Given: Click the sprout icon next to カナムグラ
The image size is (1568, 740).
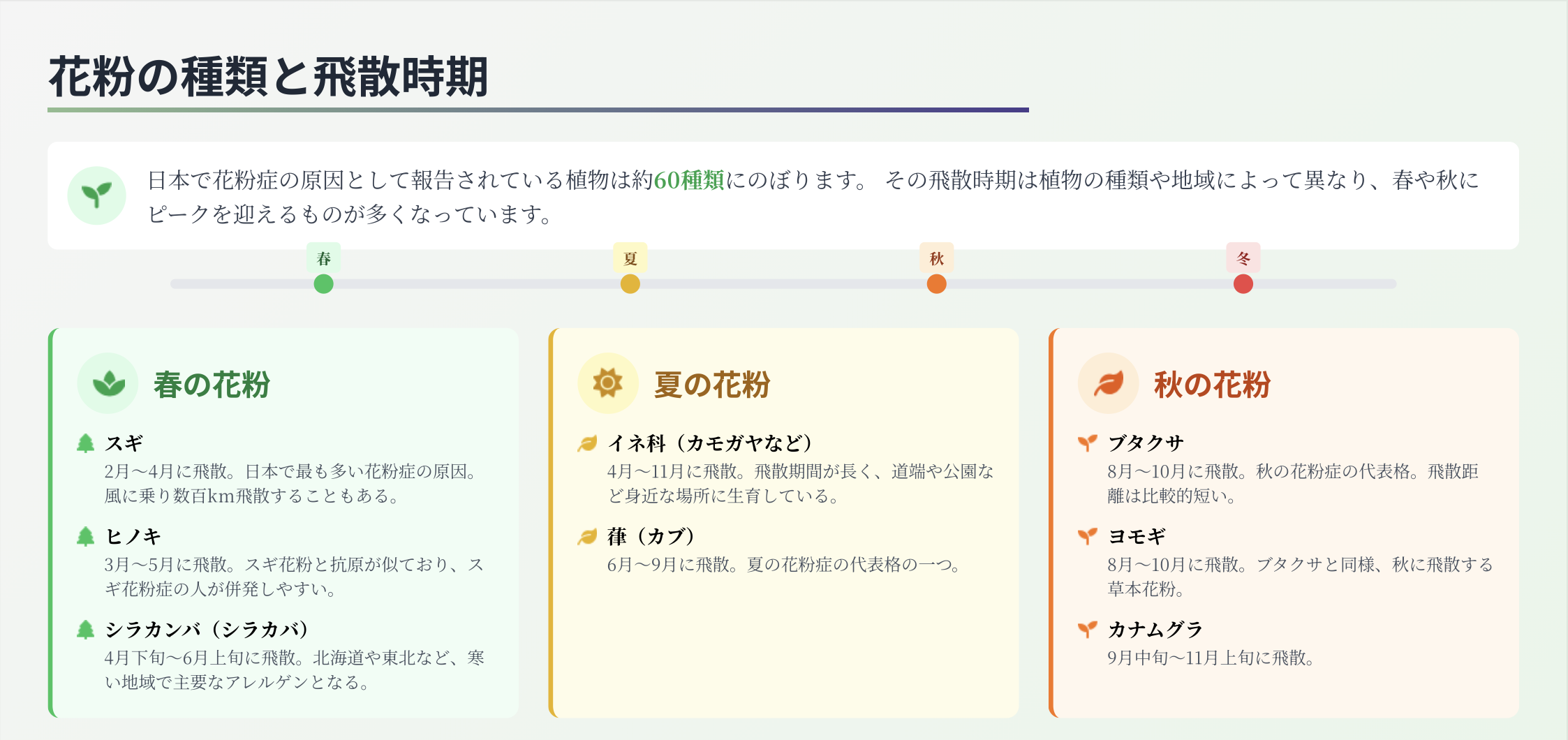Looking at the screenshot, I should 1087,630.
